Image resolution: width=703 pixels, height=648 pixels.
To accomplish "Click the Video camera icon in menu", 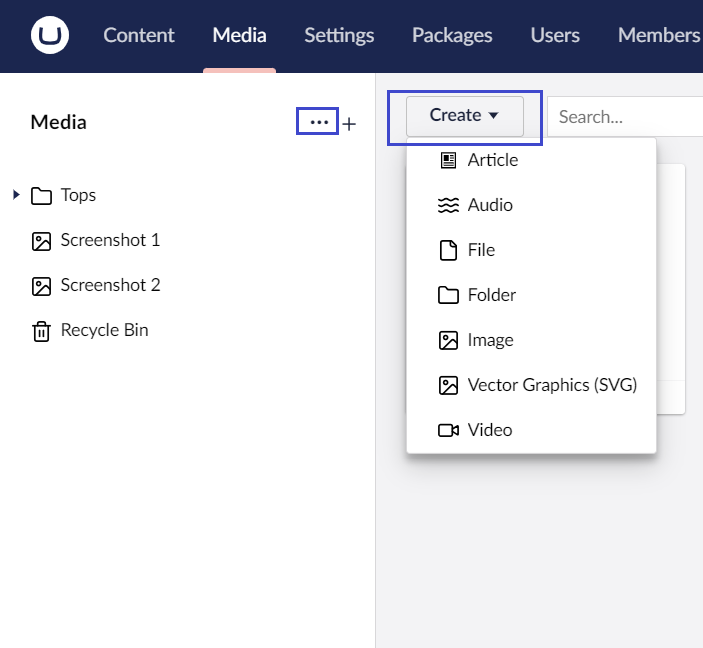I will tap(448, 430).
